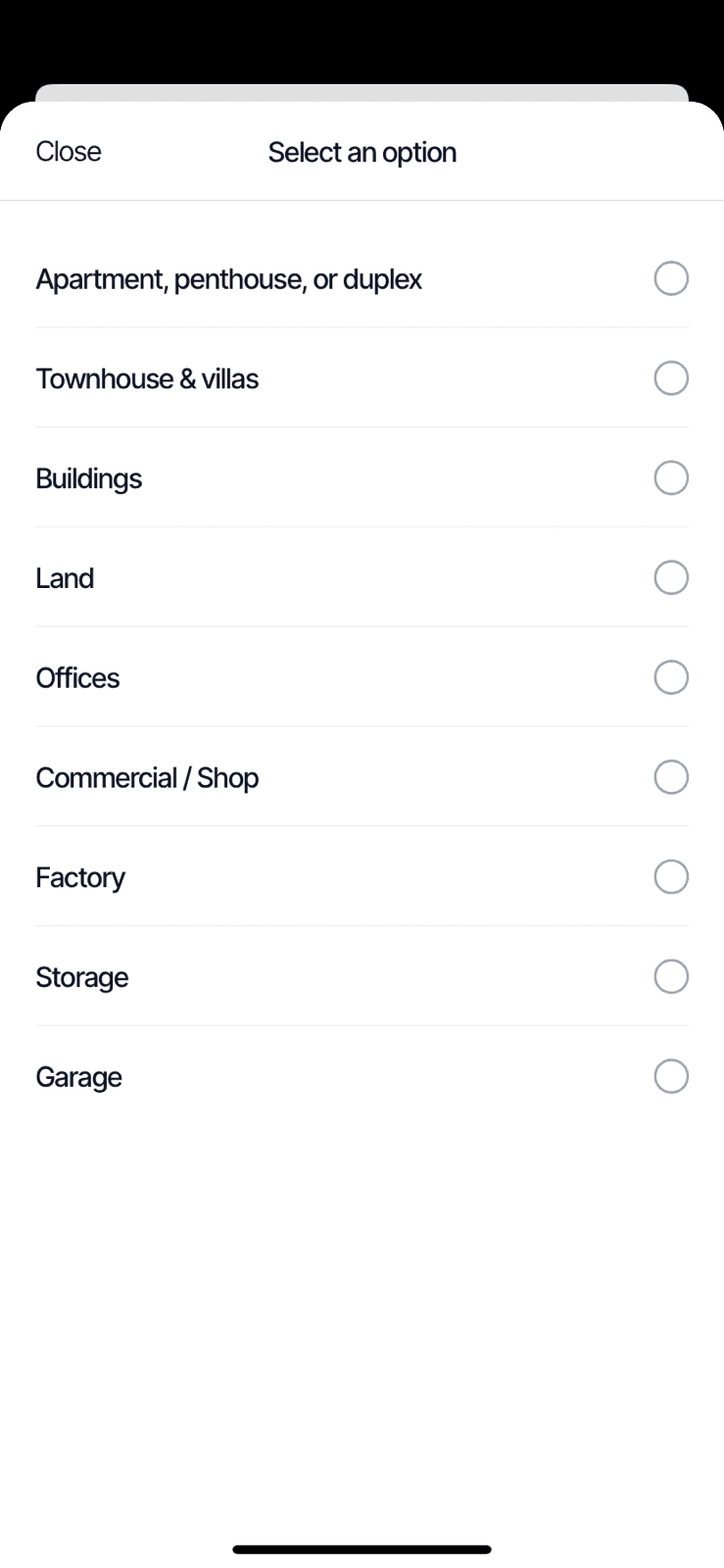Close the option selection sheet
724x1568 pixels.
[x=69, y=152]
